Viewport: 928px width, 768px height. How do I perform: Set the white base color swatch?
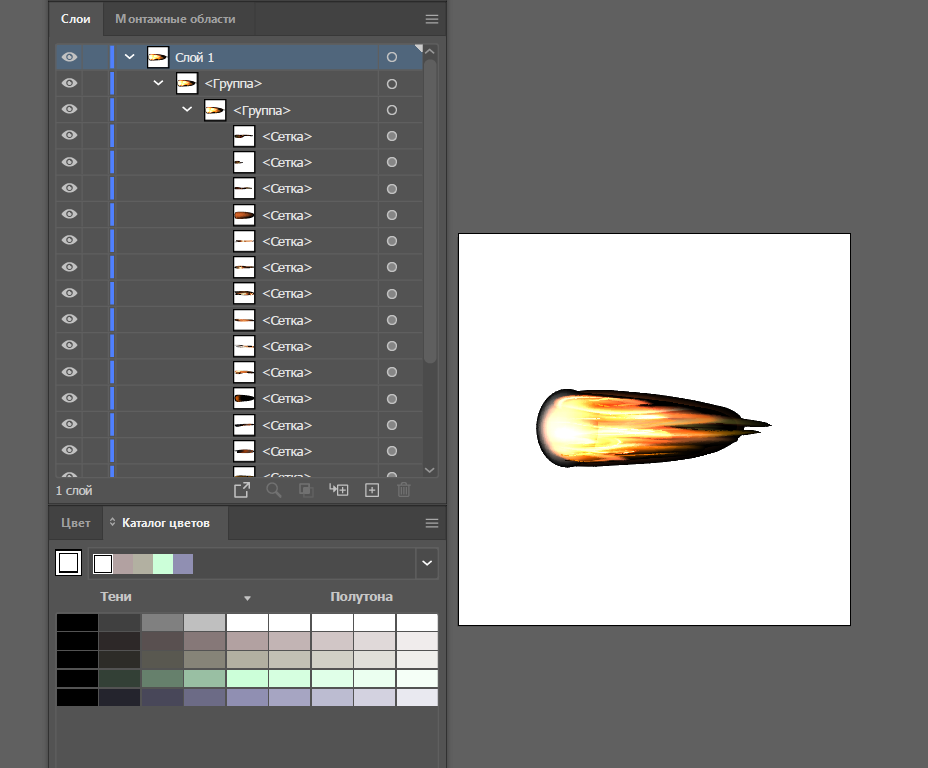click(x=68, y=563)
